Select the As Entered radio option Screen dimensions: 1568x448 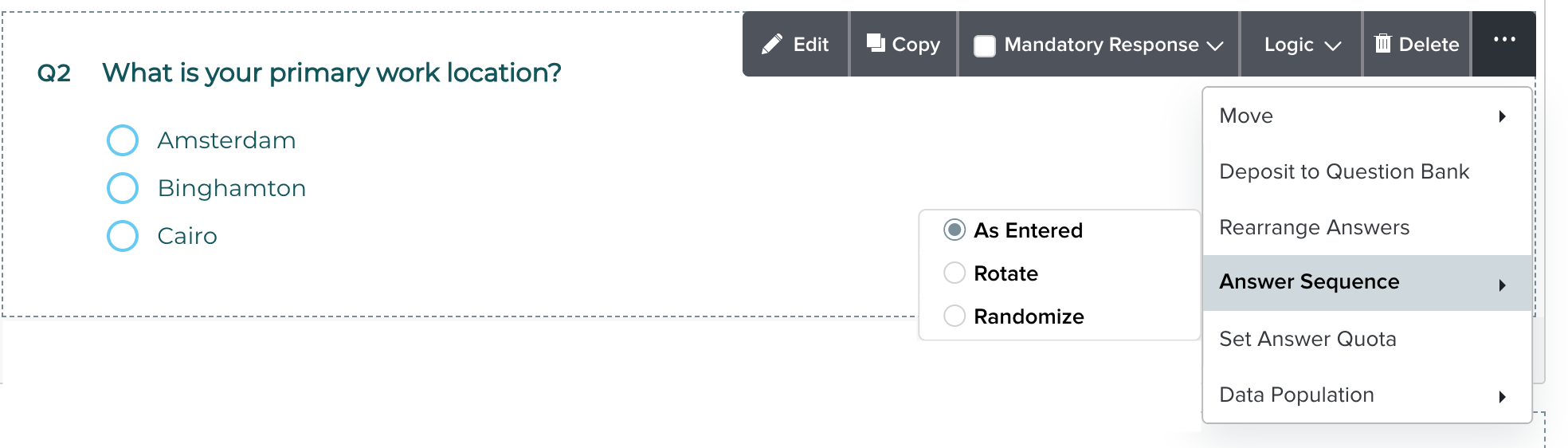[x=955, y=230]
